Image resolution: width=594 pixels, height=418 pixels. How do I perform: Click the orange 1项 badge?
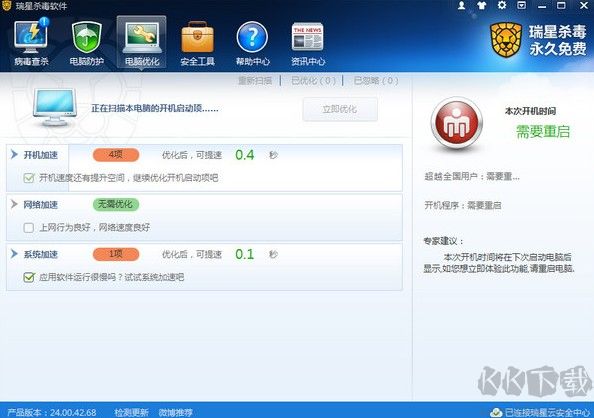click(116, 254)
